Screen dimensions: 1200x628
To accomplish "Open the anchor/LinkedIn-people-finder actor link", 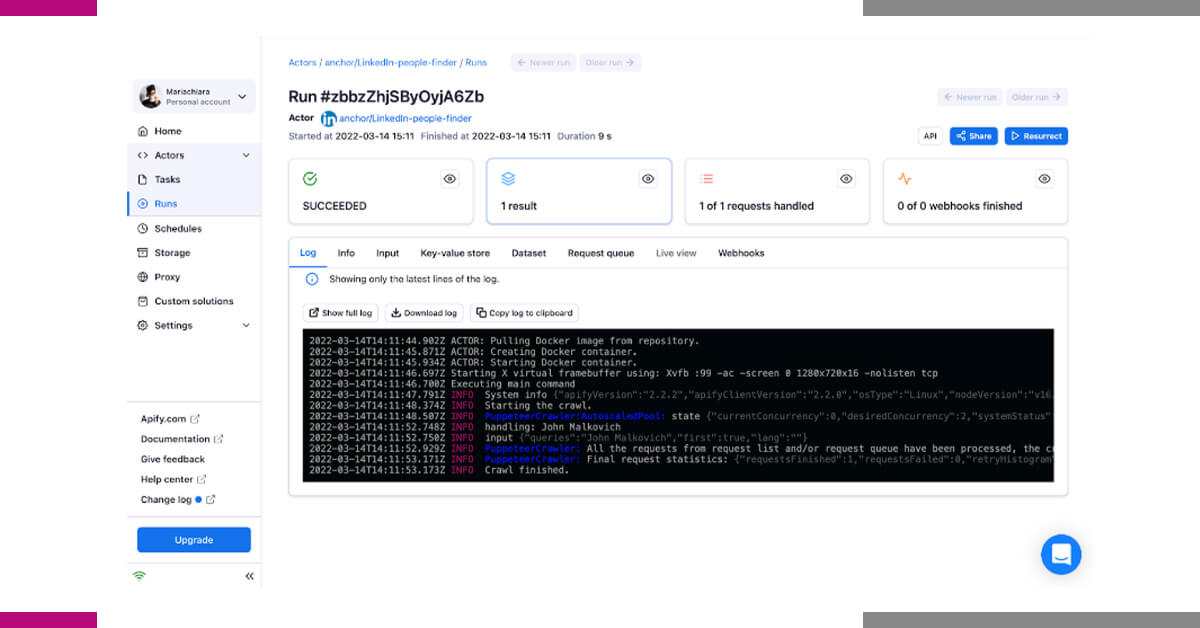I will (x=405, y=119).
